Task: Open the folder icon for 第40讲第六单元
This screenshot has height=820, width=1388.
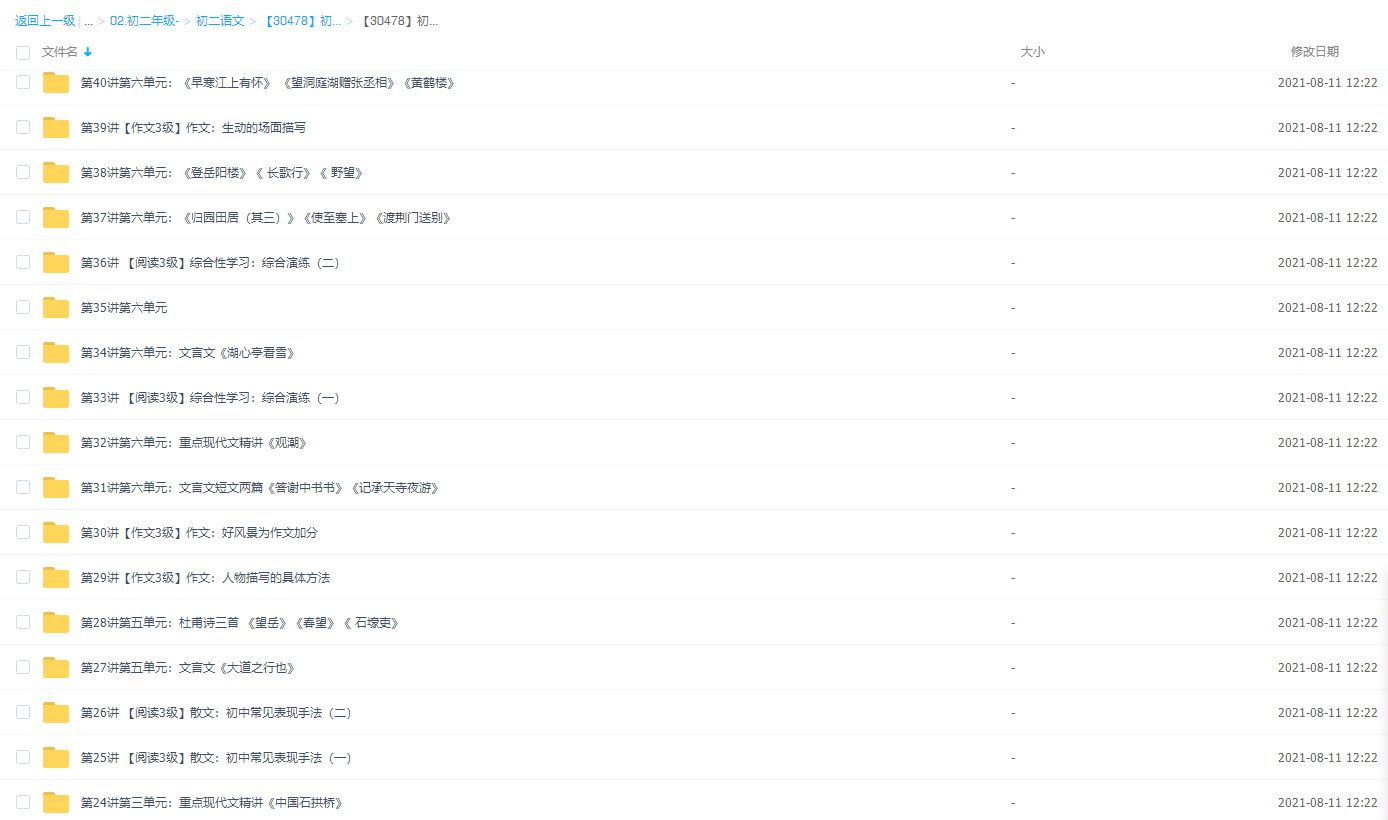Action: point(56,83)
